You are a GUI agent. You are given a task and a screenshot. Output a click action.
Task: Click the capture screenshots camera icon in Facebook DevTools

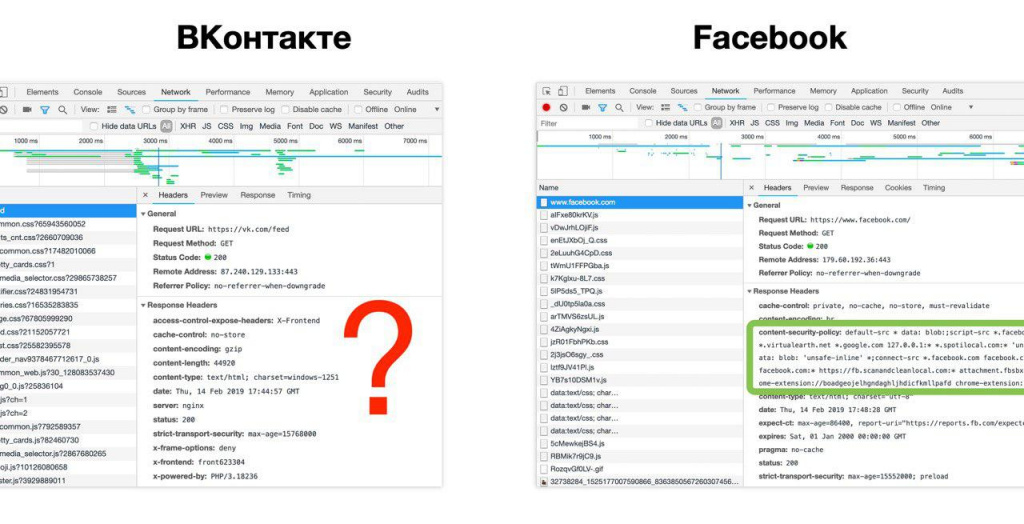point(586,107)
